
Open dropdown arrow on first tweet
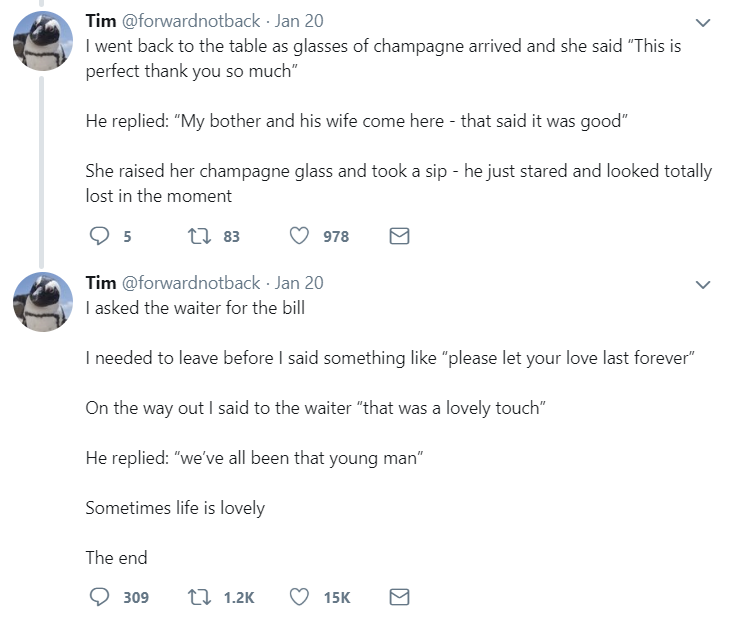click(702, 22)
